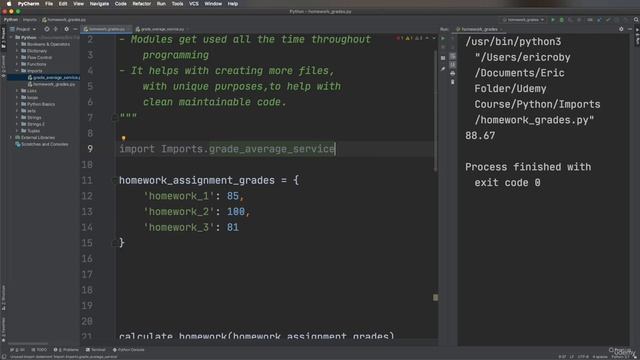Click the Rerun icon in Run panel
This screenshot has height=360, width=640.
443,39
